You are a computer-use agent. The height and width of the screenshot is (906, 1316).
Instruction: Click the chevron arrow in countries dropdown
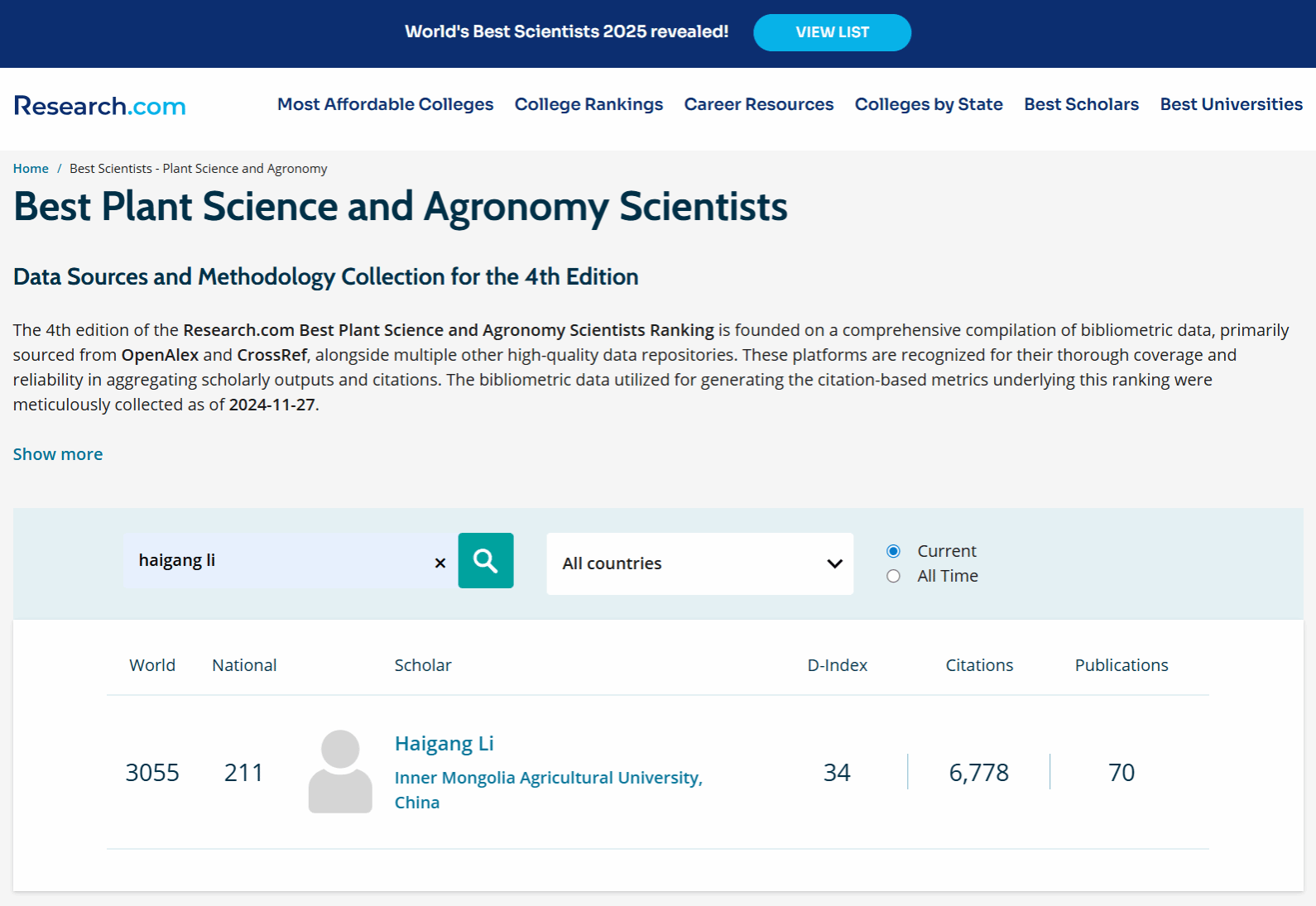coord(834,563)
